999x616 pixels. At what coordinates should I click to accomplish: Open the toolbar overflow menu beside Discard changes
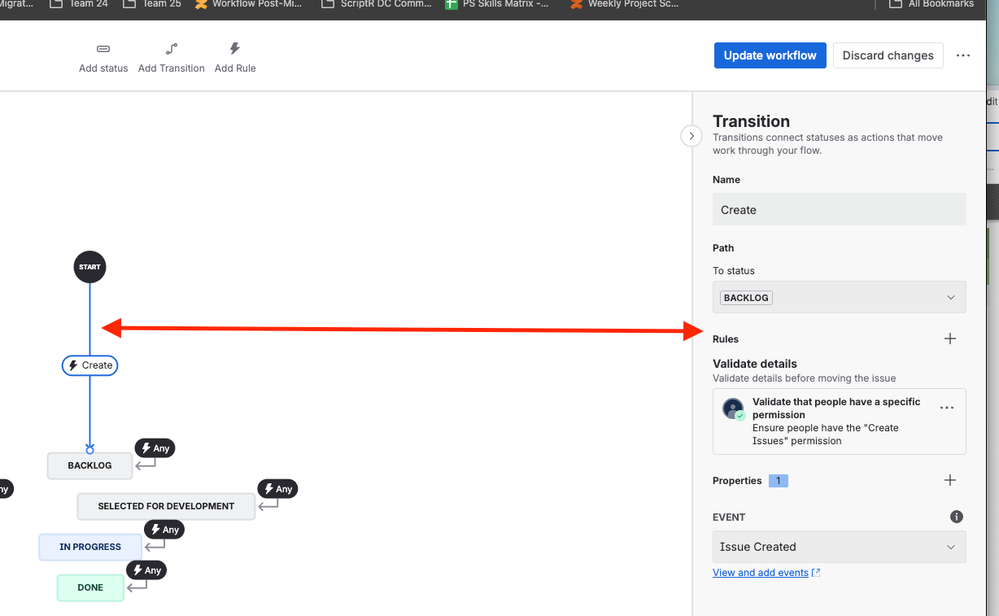coord(962,55)
